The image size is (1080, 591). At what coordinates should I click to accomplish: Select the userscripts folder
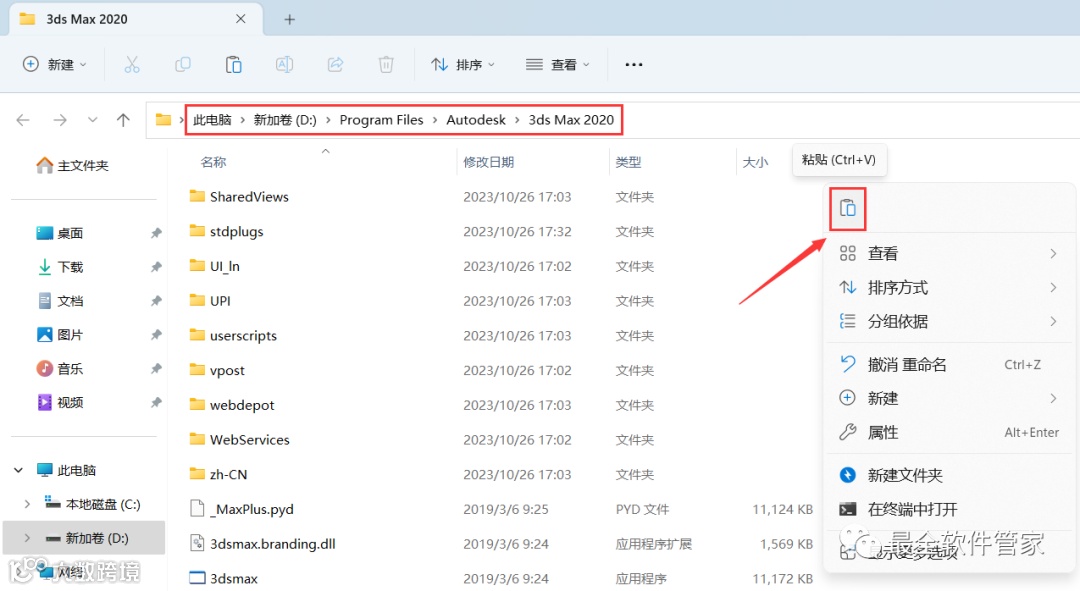tap(233, 335)
